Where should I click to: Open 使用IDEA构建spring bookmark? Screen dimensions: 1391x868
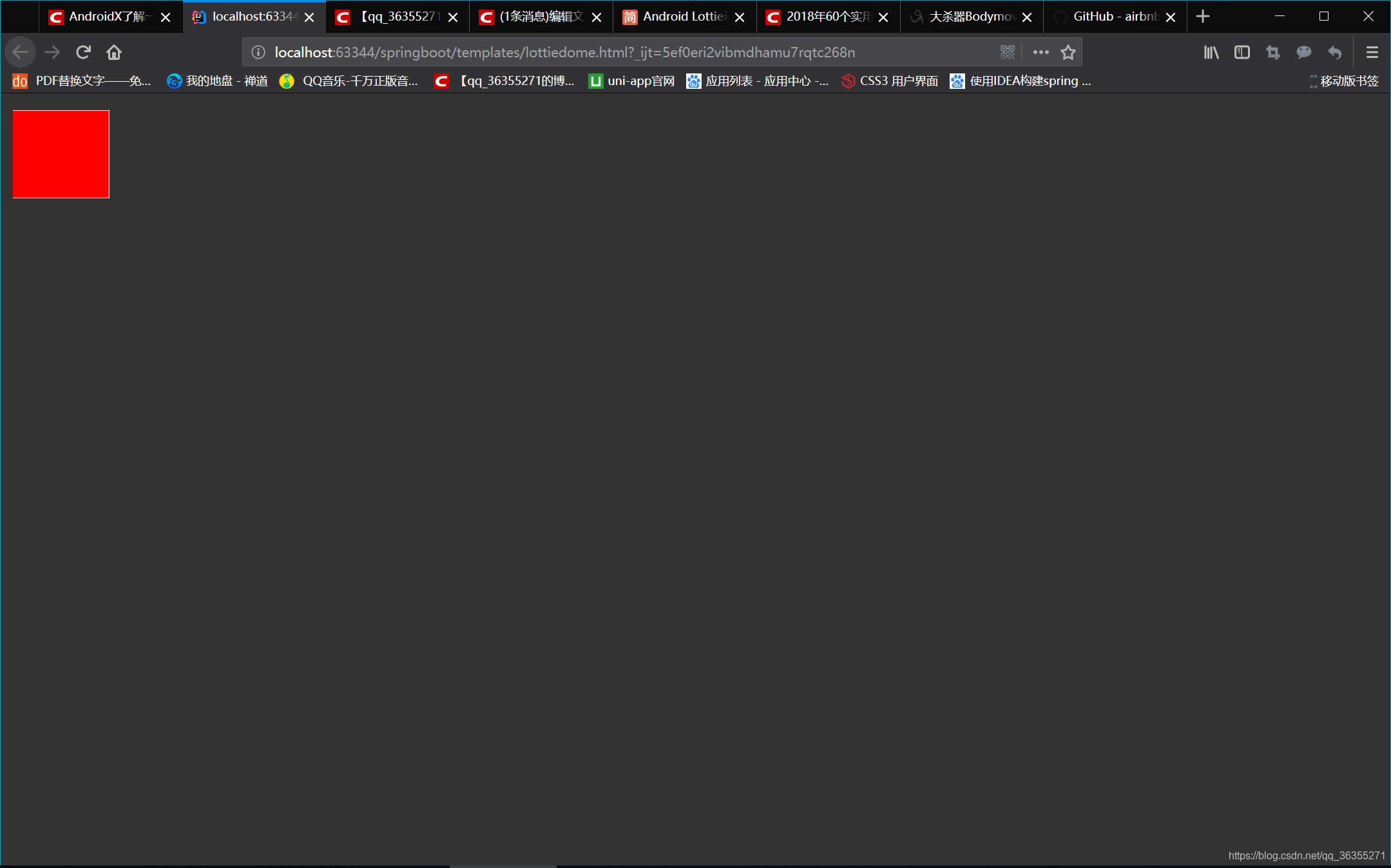coord(1021,81)
